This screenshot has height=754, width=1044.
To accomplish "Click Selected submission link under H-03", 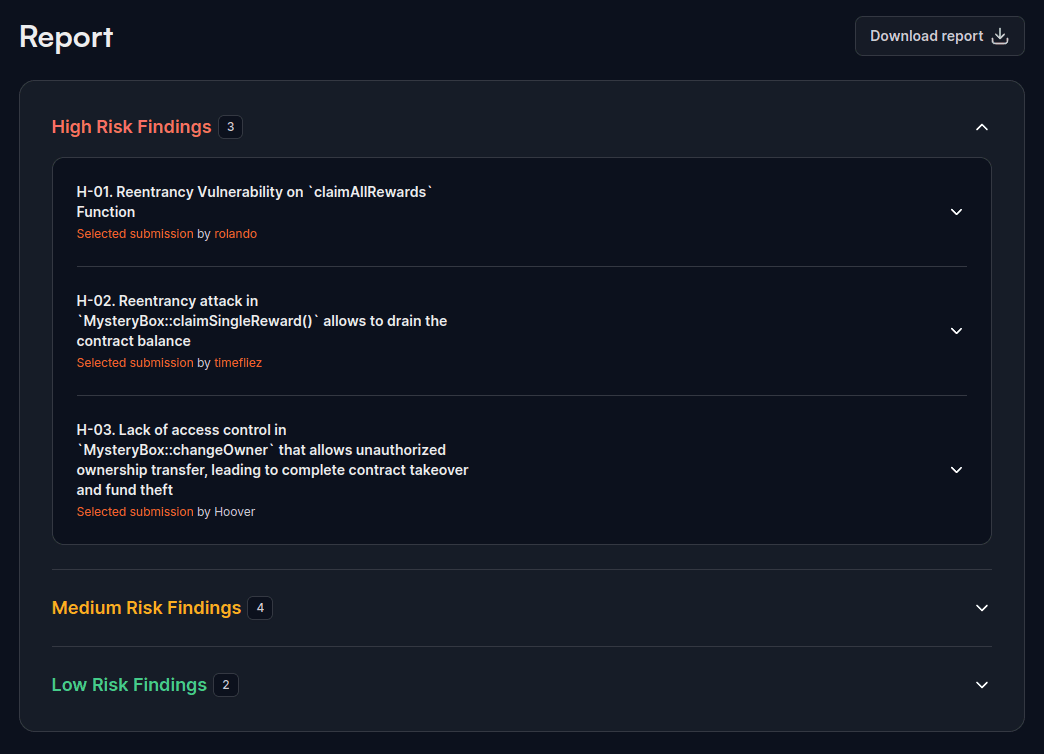I will (135, 512).
